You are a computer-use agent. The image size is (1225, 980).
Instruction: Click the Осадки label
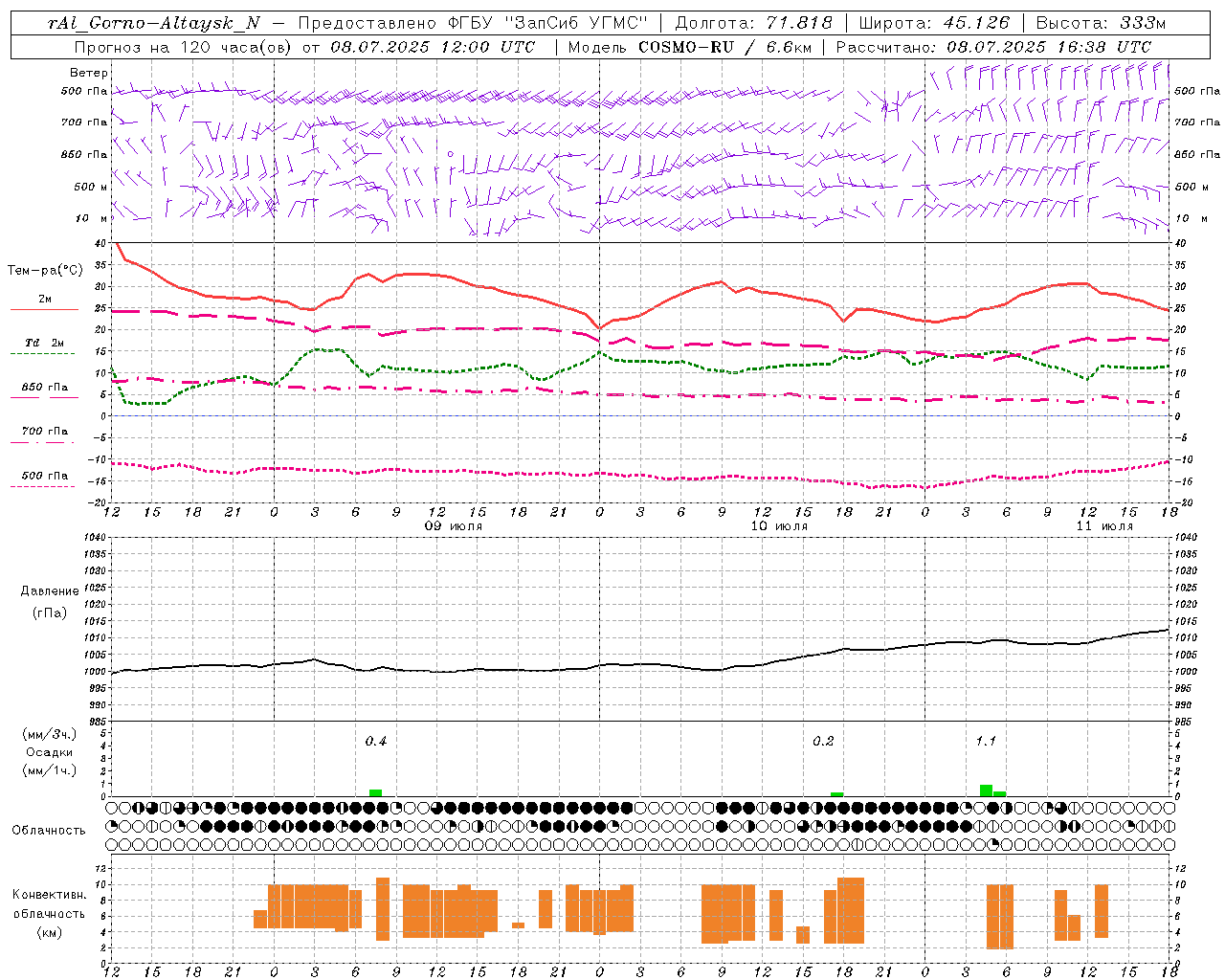coord(49,752)
